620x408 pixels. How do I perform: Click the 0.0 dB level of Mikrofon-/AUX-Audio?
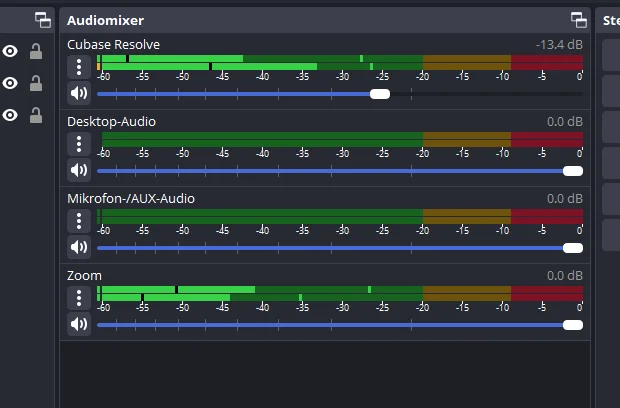565,198
